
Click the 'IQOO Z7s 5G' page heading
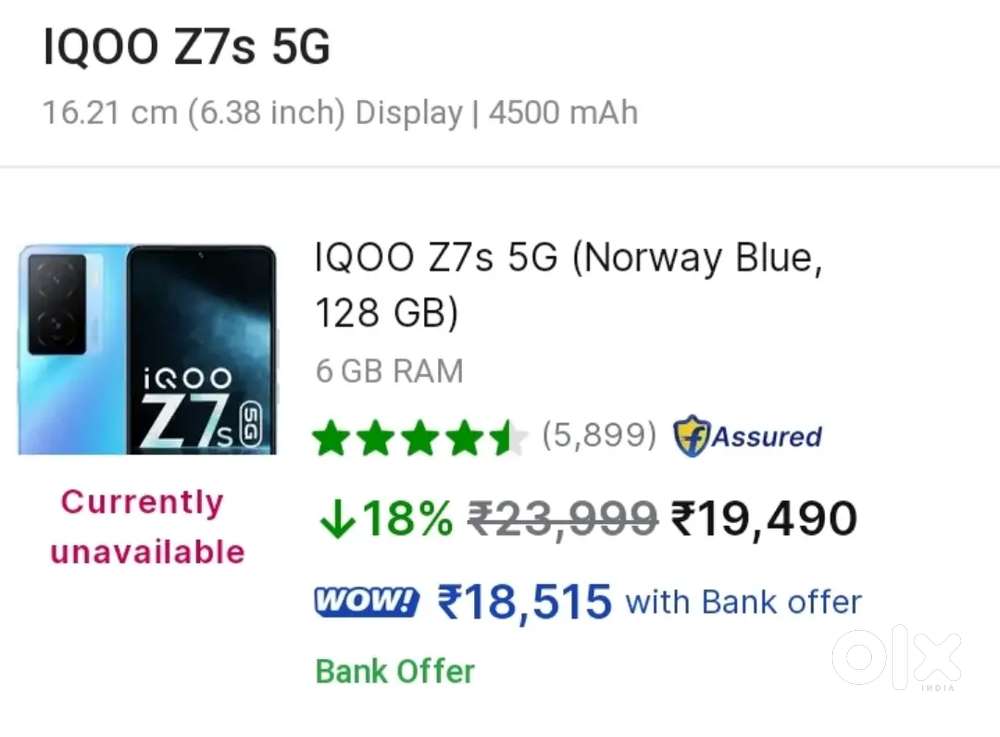pos(186,48)
